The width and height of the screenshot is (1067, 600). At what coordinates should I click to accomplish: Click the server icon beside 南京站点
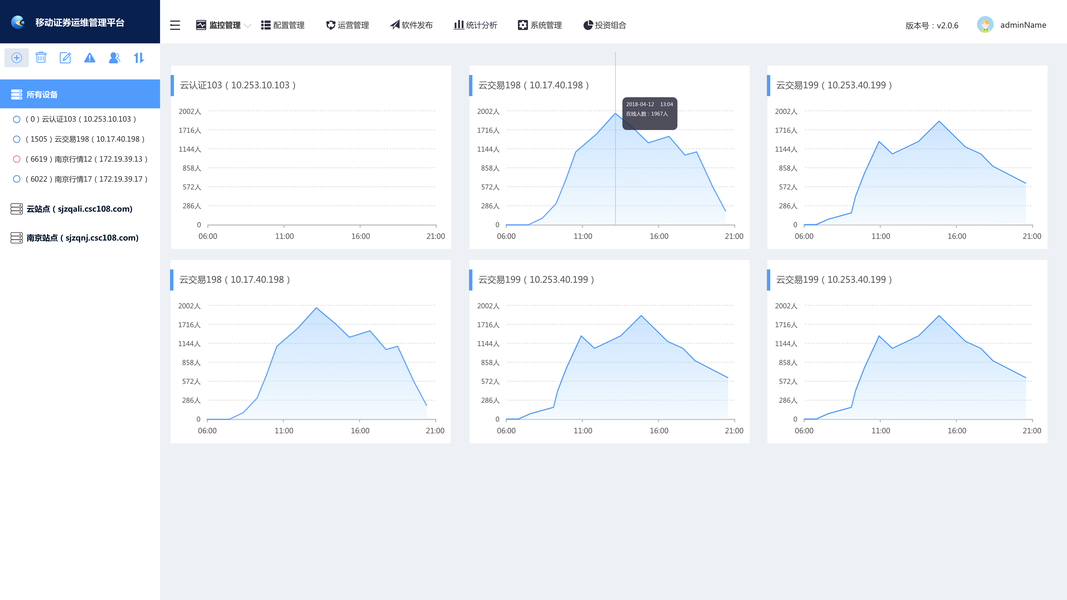click(16, 238)
